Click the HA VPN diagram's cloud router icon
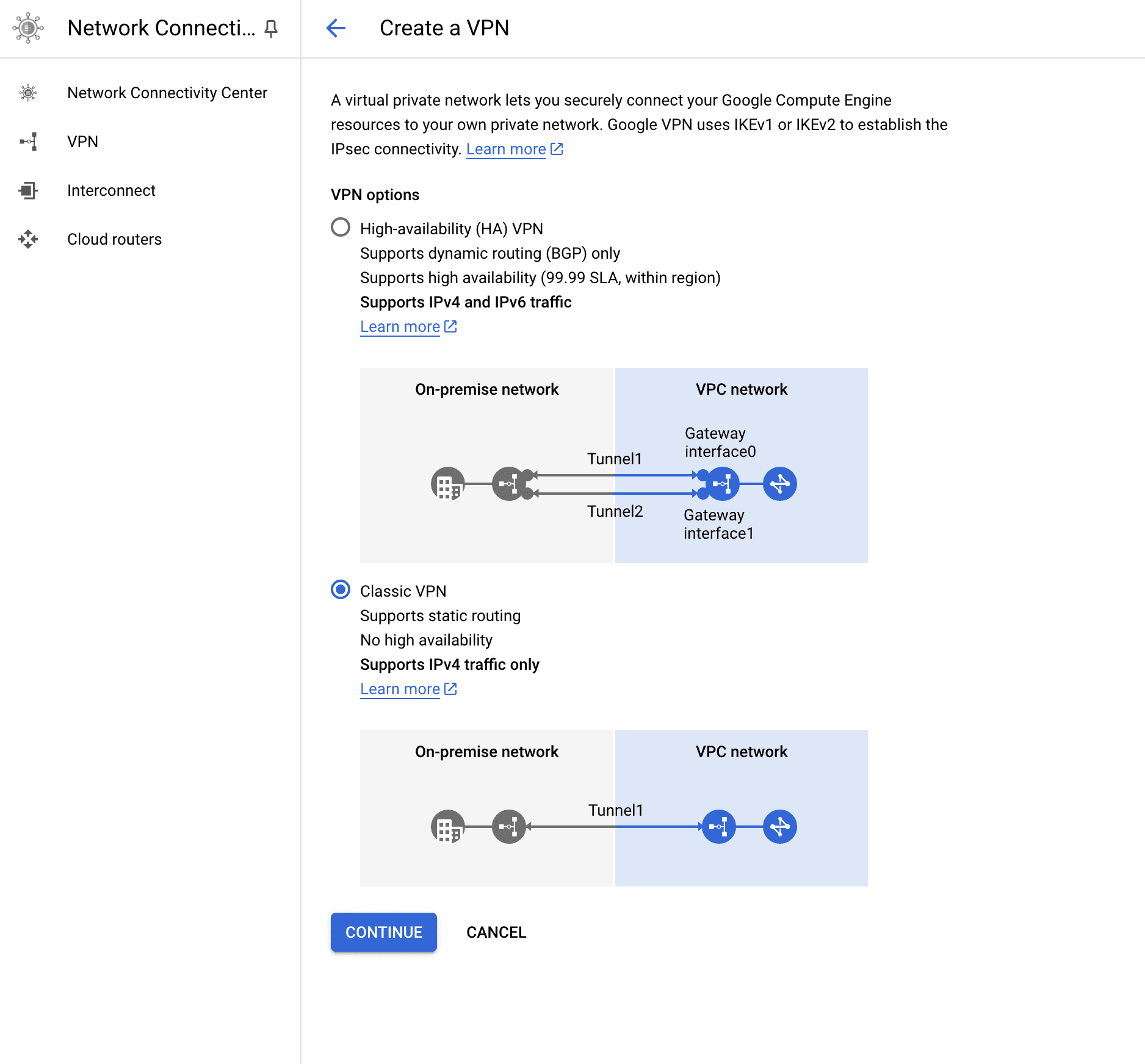Image resolution: width=1145 pixels, height=1064 pixels. tap(779, 484)
